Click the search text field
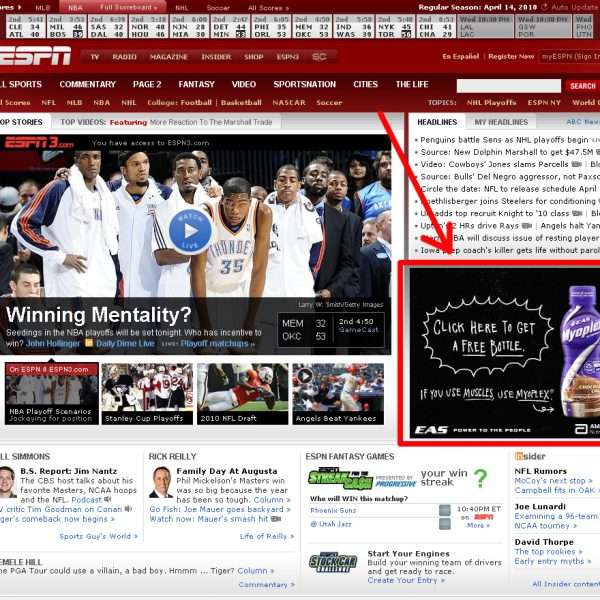Viewport: 600px width, 600px height. point(509,86)
